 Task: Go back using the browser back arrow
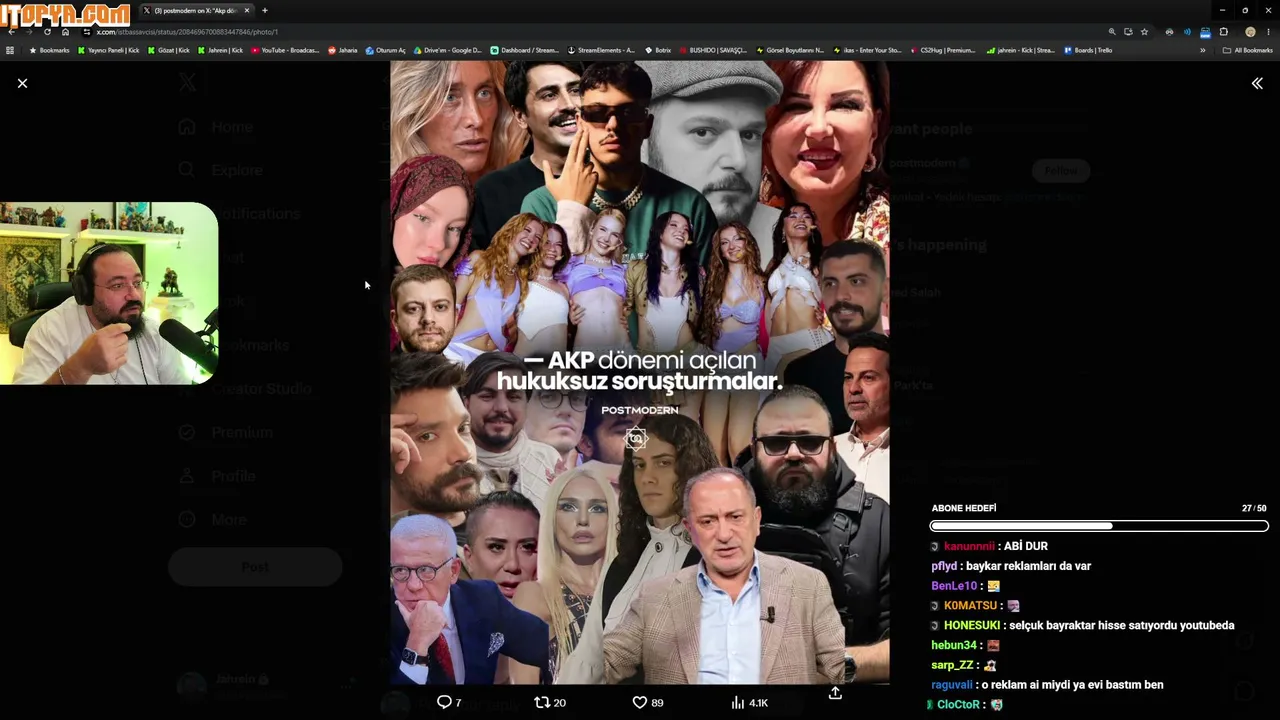tap(11, 32)
